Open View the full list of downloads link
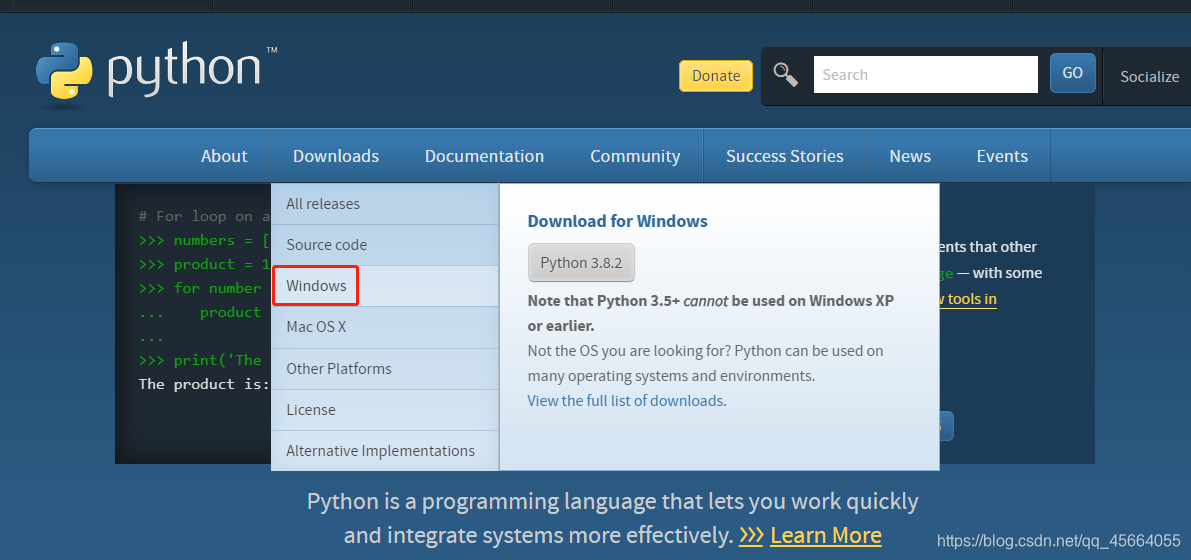 point(625,400)
